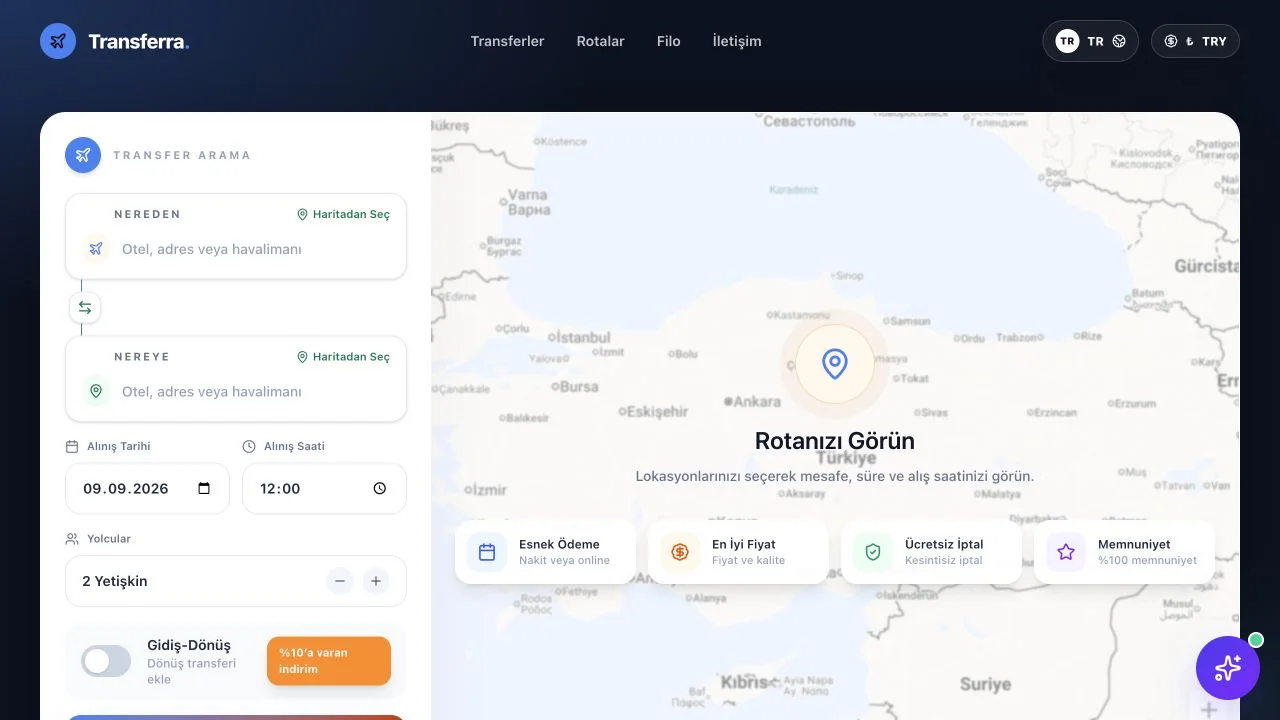
Task: Click the 2 Yetişkin passenger text
Action: (x=115, y=581)
